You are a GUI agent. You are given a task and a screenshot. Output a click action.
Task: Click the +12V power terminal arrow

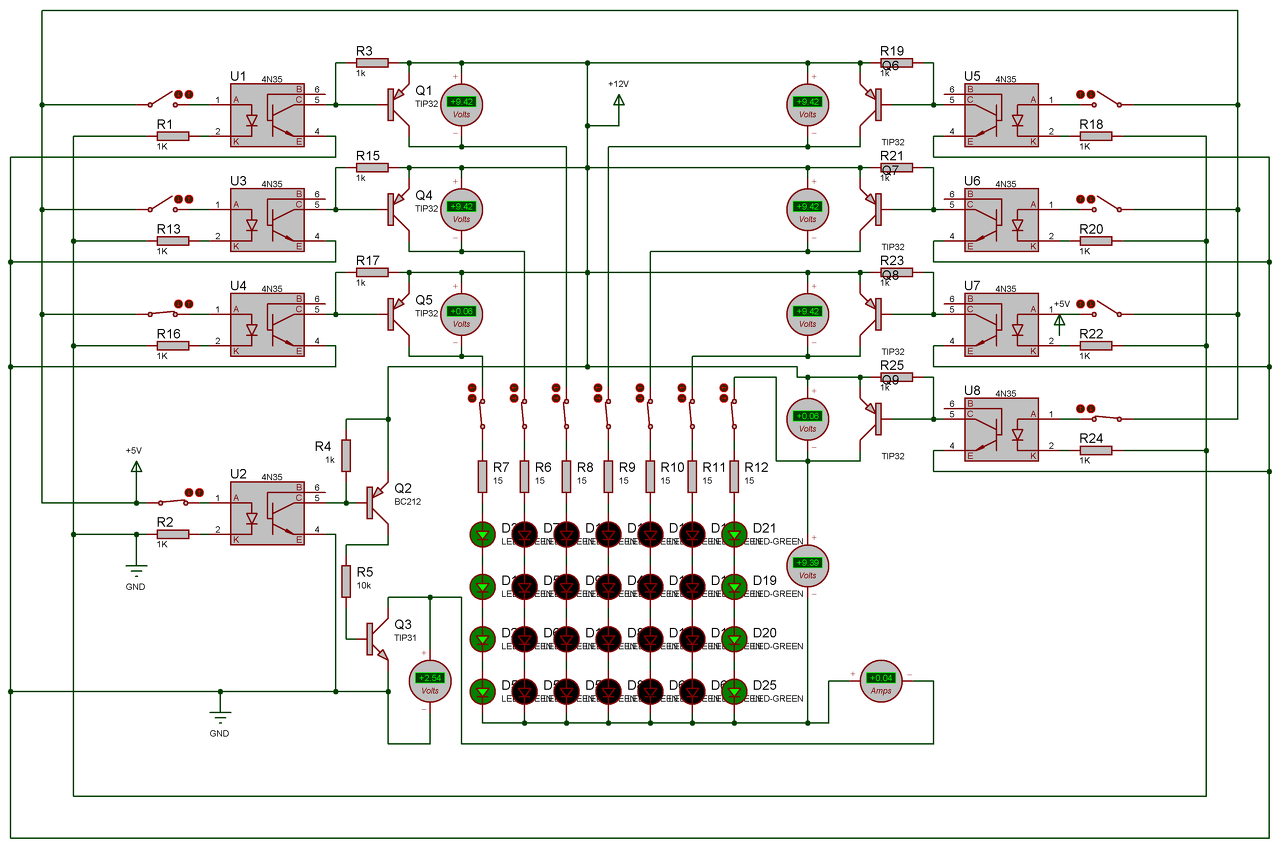[619, 101]
